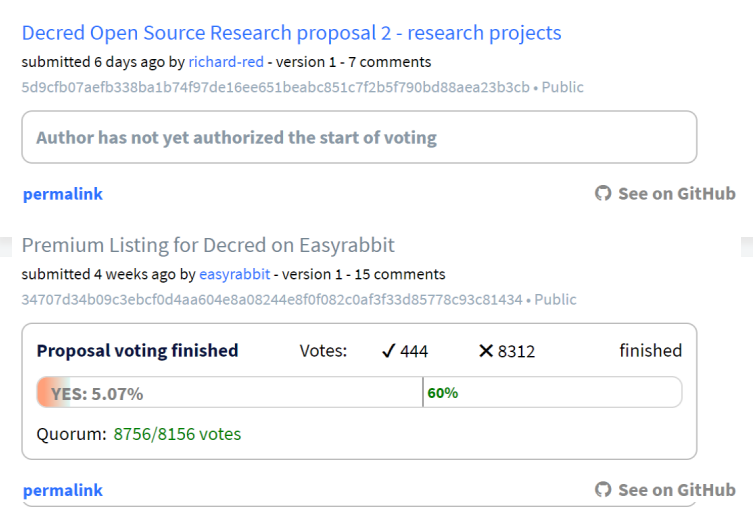Click GitHub icon beside the Easyrabbit proposal
The width and height of the screenshot is (753, 512).
tap(603, 490)
